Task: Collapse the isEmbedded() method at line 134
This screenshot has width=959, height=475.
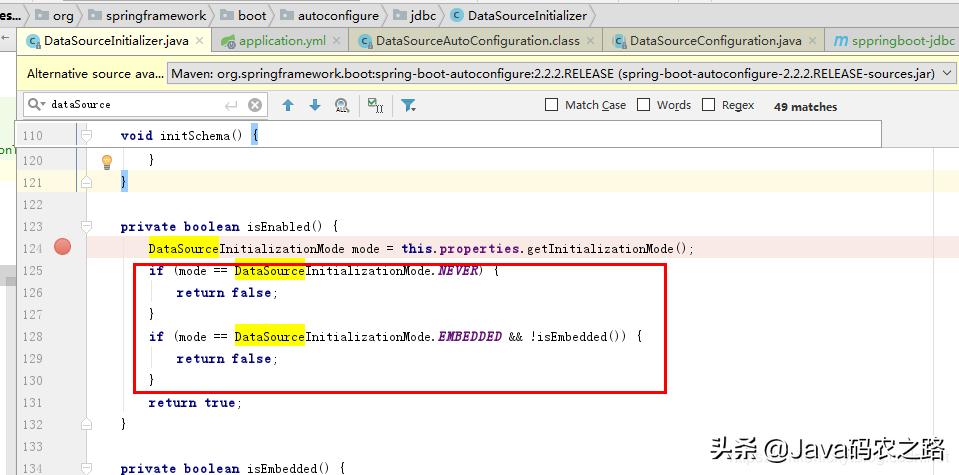Action: (x=86, y=468)
